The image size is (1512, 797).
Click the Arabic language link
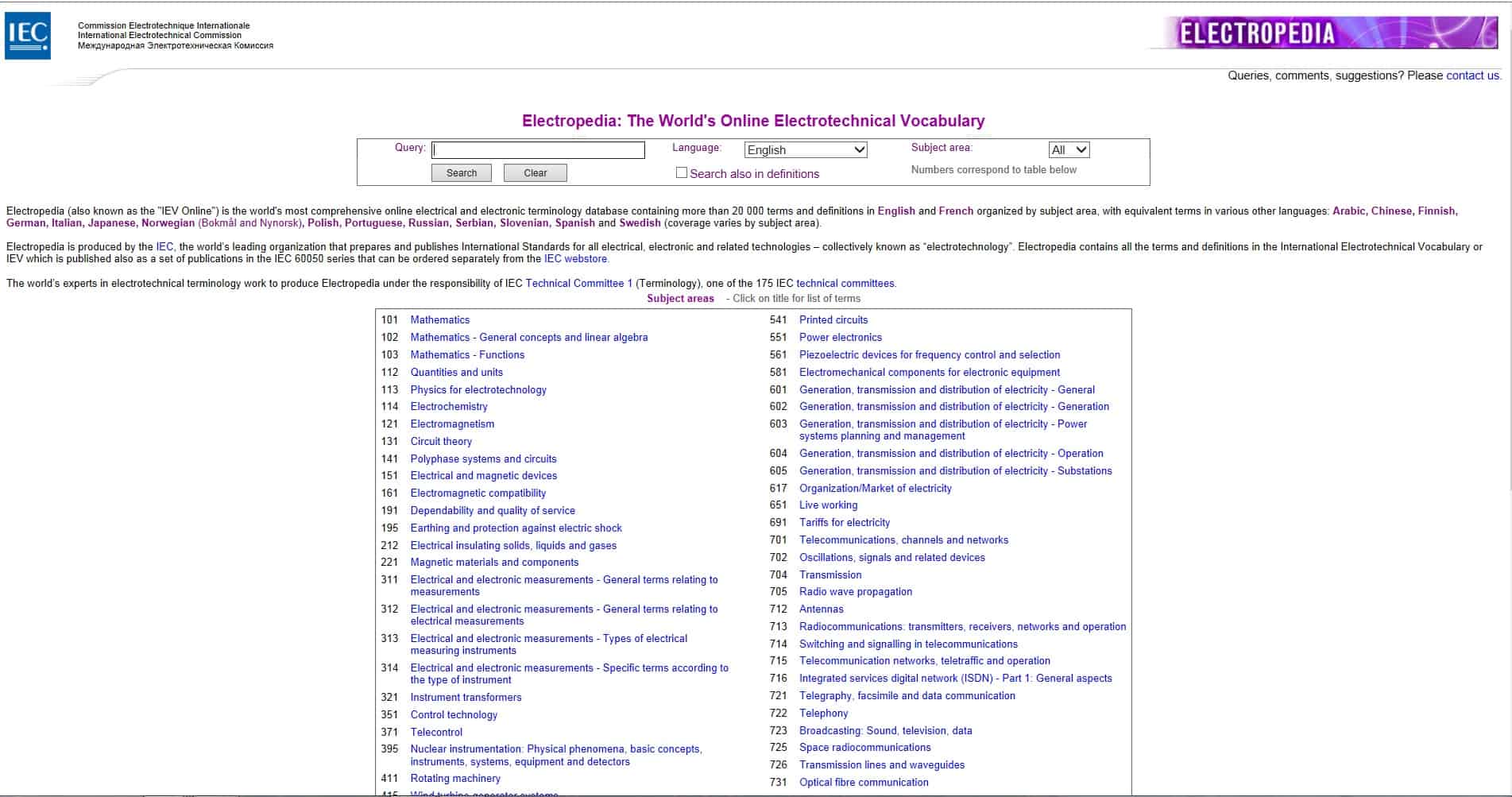point(1348,211)
